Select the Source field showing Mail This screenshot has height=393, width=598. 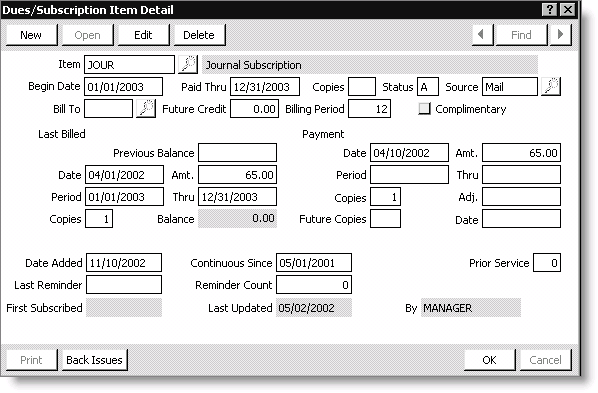[x=510, y=87]
